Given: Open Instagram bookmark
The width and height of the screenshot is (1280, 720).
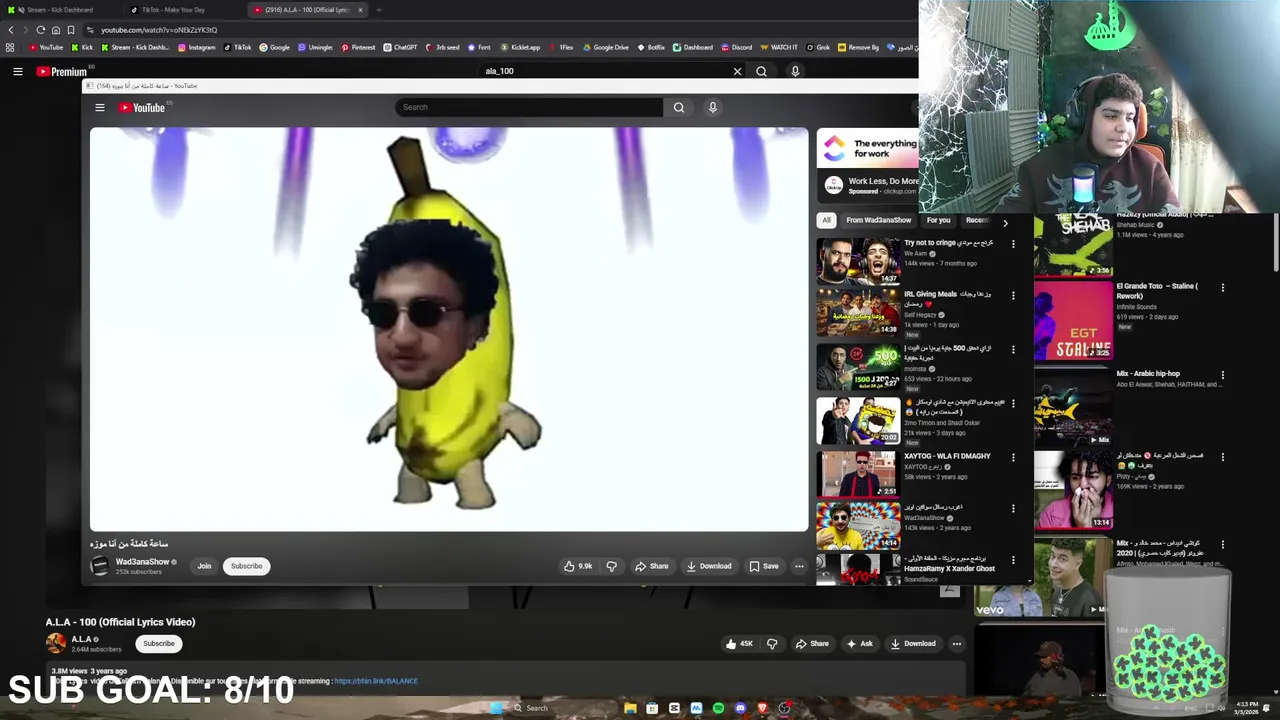Looking at the screenshot, I should (196, 47).
